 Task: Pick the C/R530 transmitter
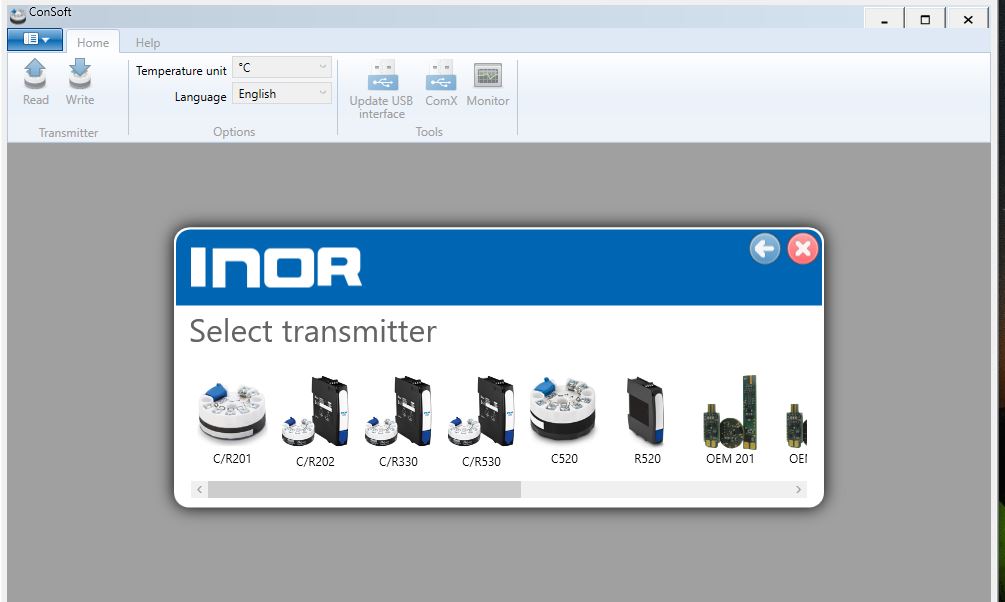tap(481, 423)
